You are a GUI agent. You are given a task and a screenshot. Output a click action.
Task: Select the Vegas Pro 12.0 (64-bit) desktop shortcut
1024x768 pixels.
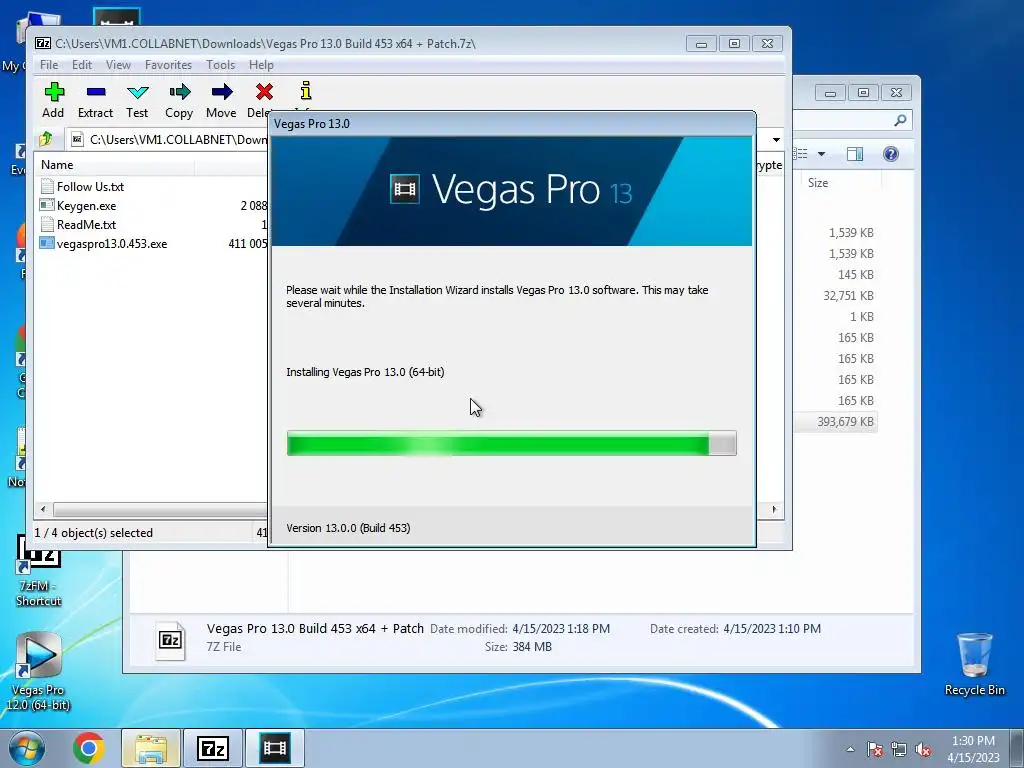tap(38, 672)
